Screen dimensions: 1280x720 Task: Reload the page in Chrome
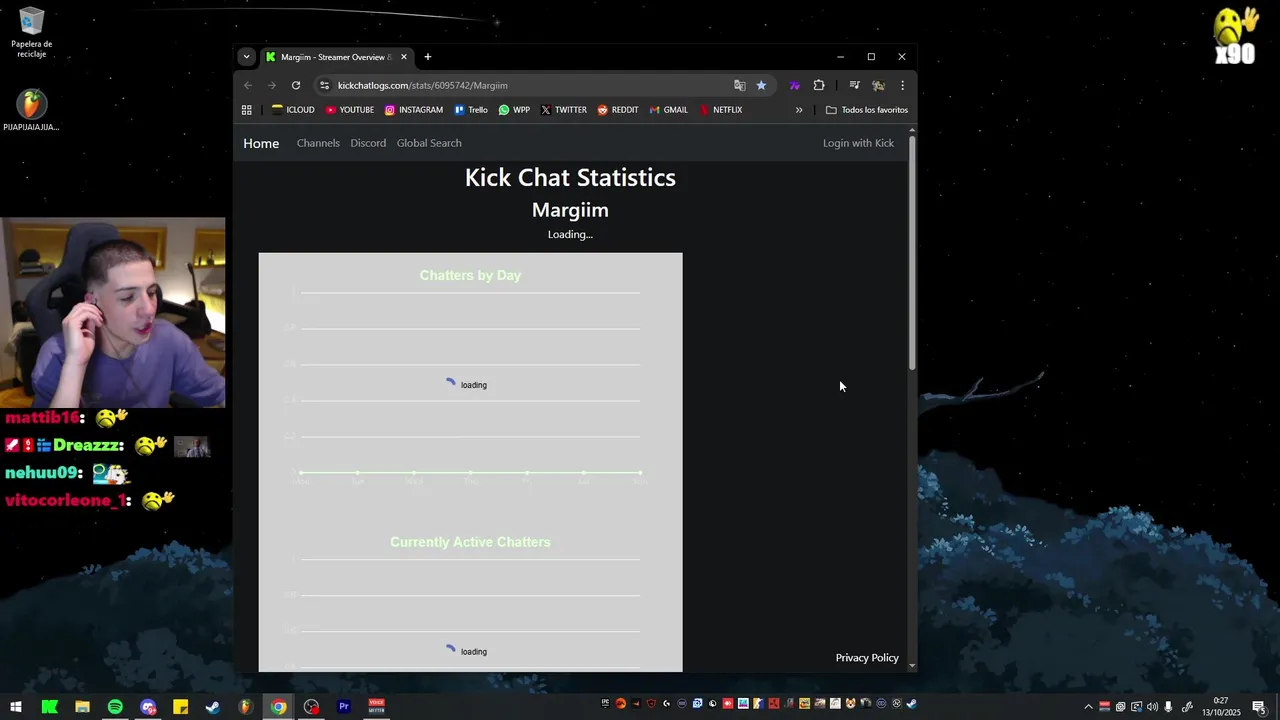click(296, 85)
